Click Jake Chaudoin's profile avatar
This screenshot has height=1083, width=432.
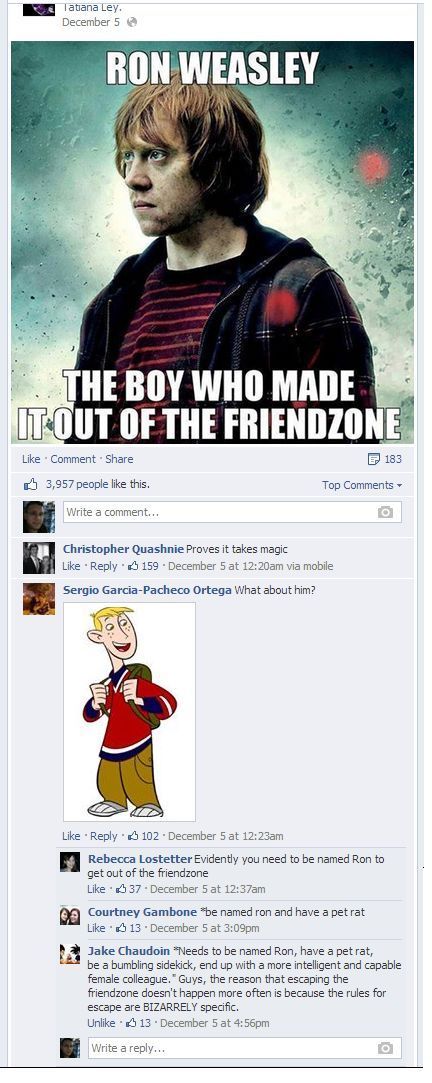click(70, 955)
